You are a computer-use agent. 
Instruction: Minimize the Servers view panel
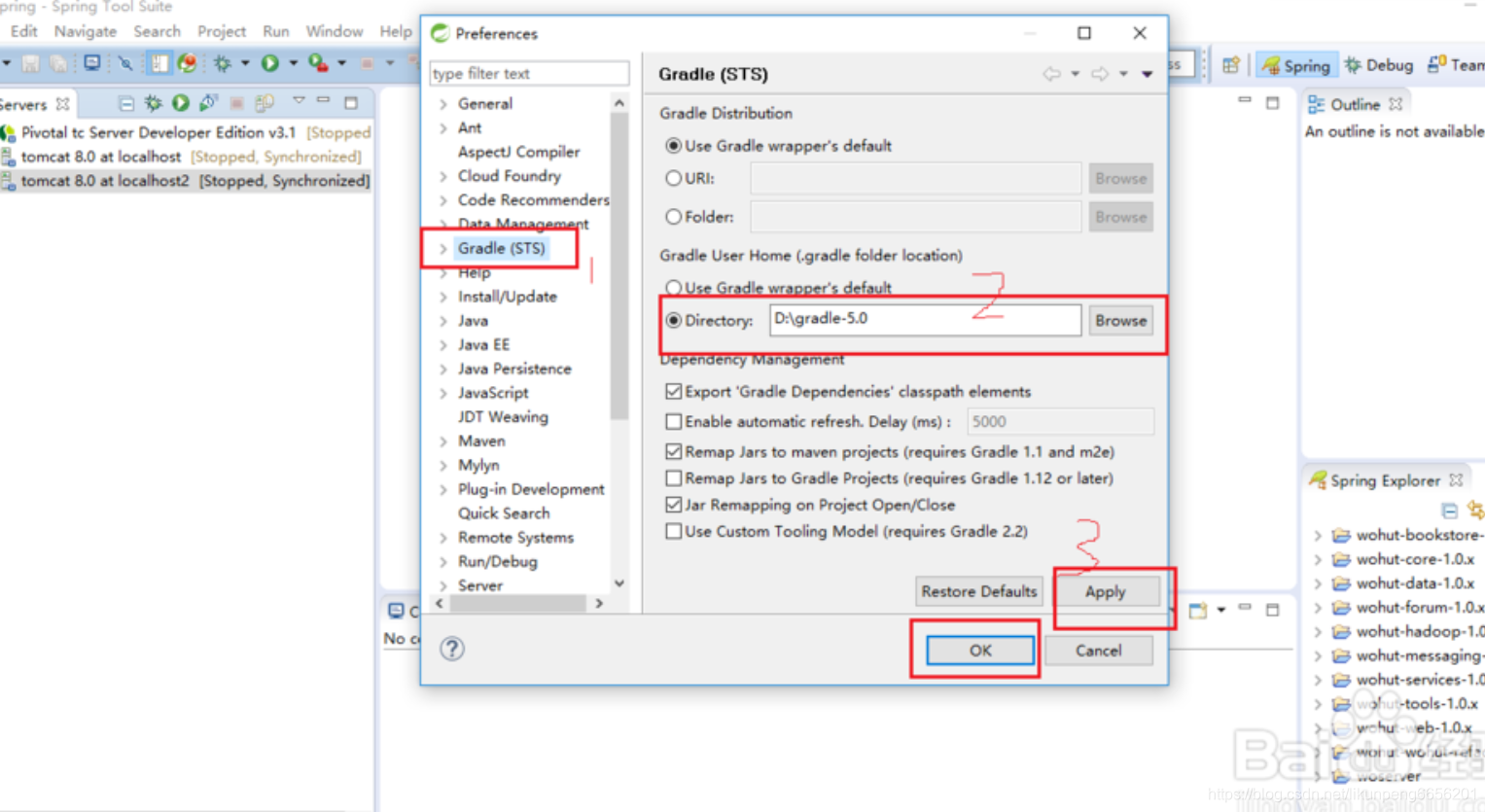[x=324, y=101]
